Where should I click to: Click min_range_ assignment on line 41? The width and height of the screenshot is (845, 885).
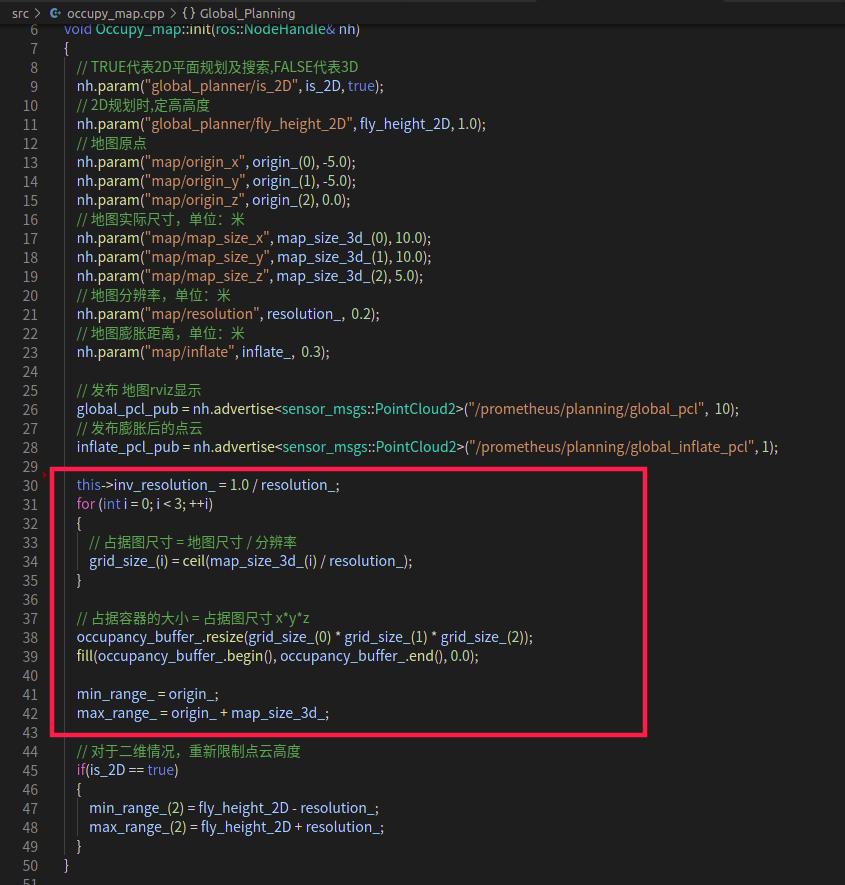116,694
